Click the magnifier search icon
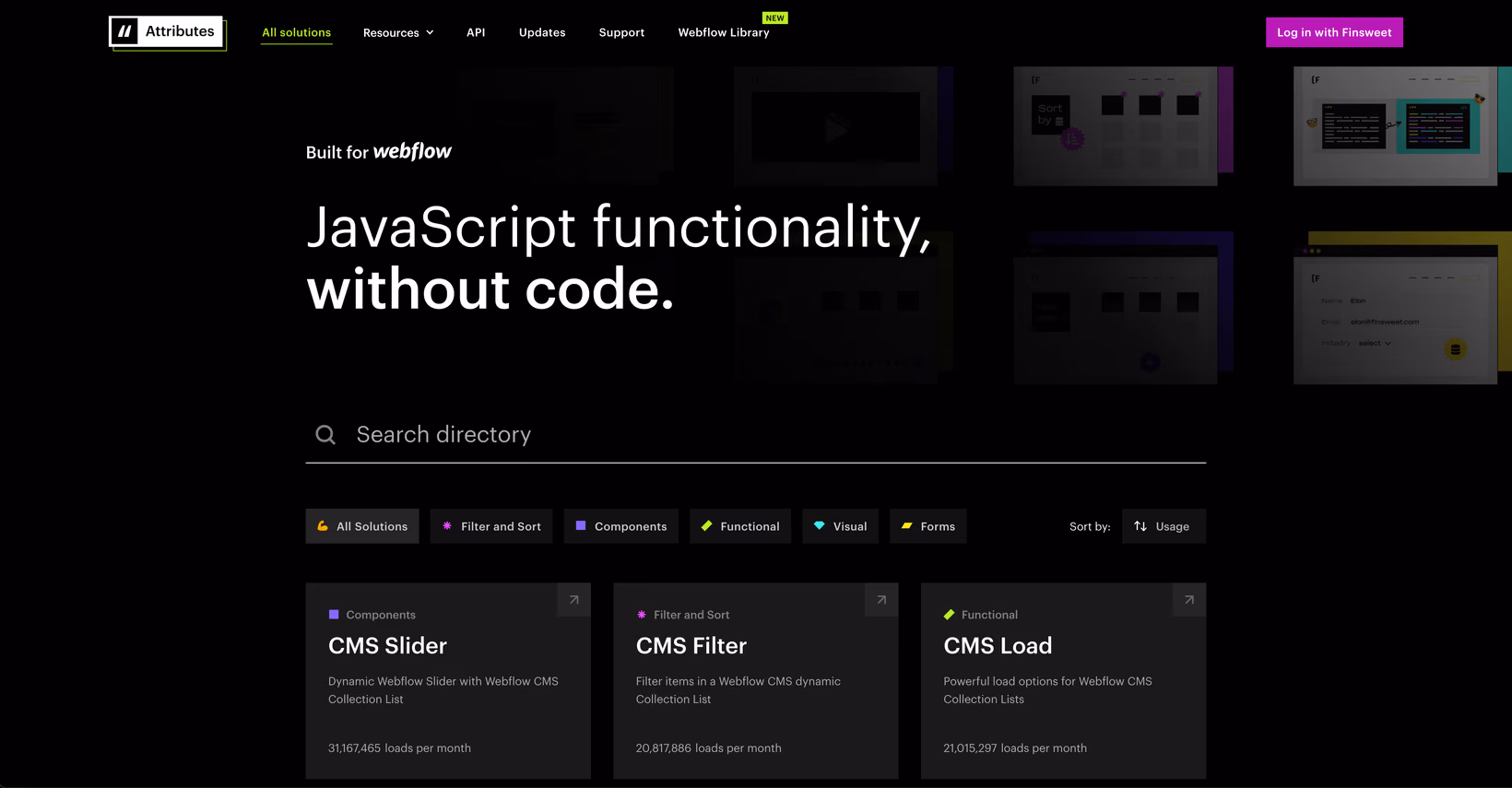This screenshot has width=1512, height=788. click(x=325, y=434)
